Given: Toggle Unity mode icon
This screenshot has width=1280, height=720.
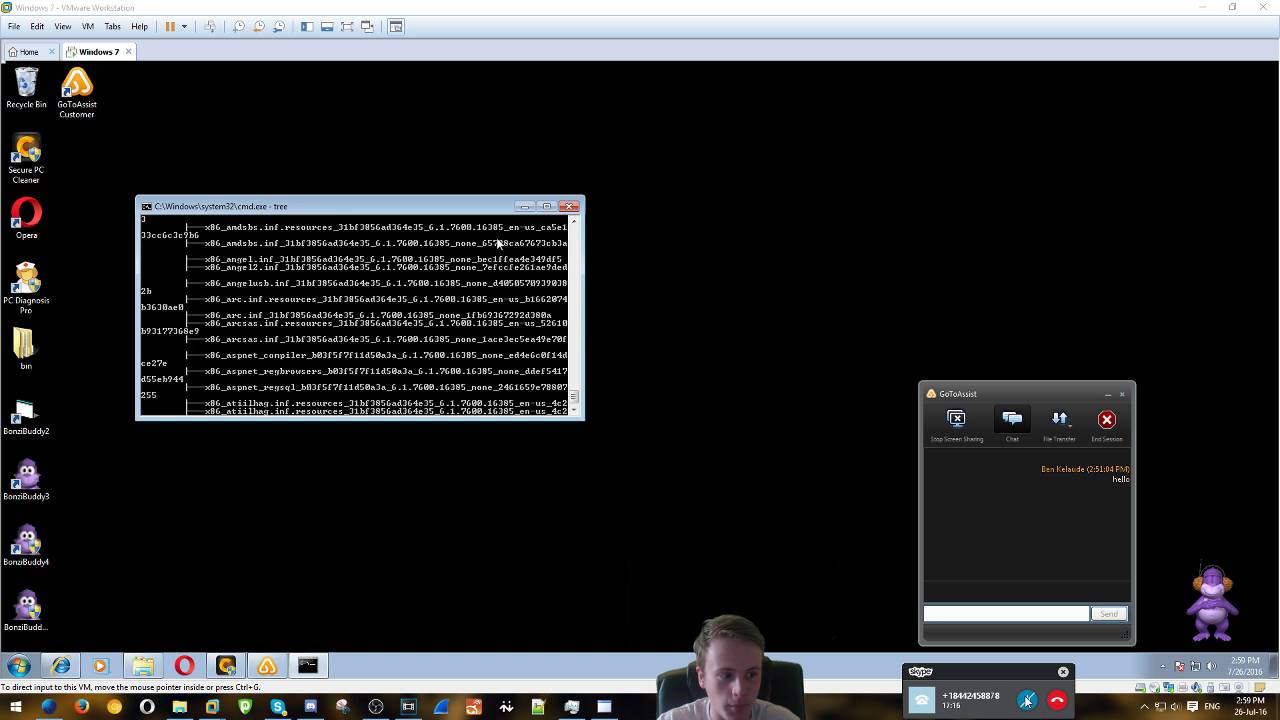Looking at the screenshot, I should point(367,27).
